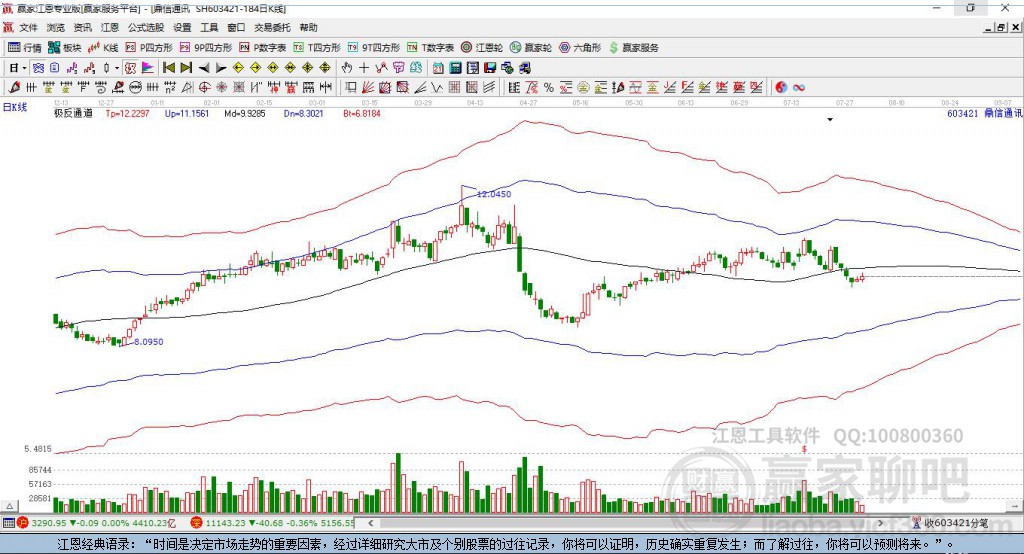Open the P数字表 tool

(263, 48)
